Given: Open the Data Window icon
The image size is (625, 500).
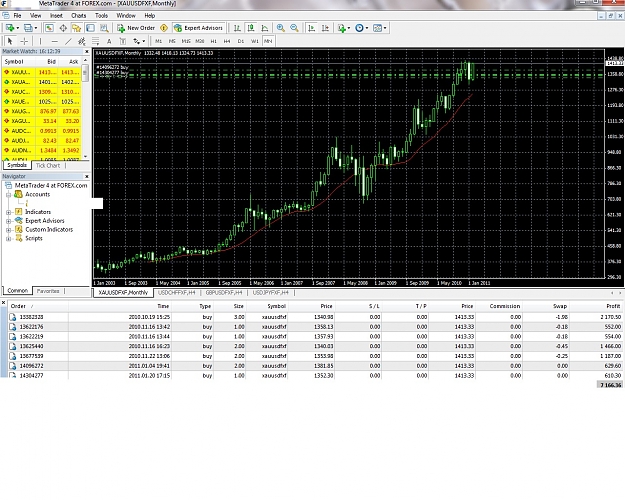Looking at the screenshot, I should (63, 28).
